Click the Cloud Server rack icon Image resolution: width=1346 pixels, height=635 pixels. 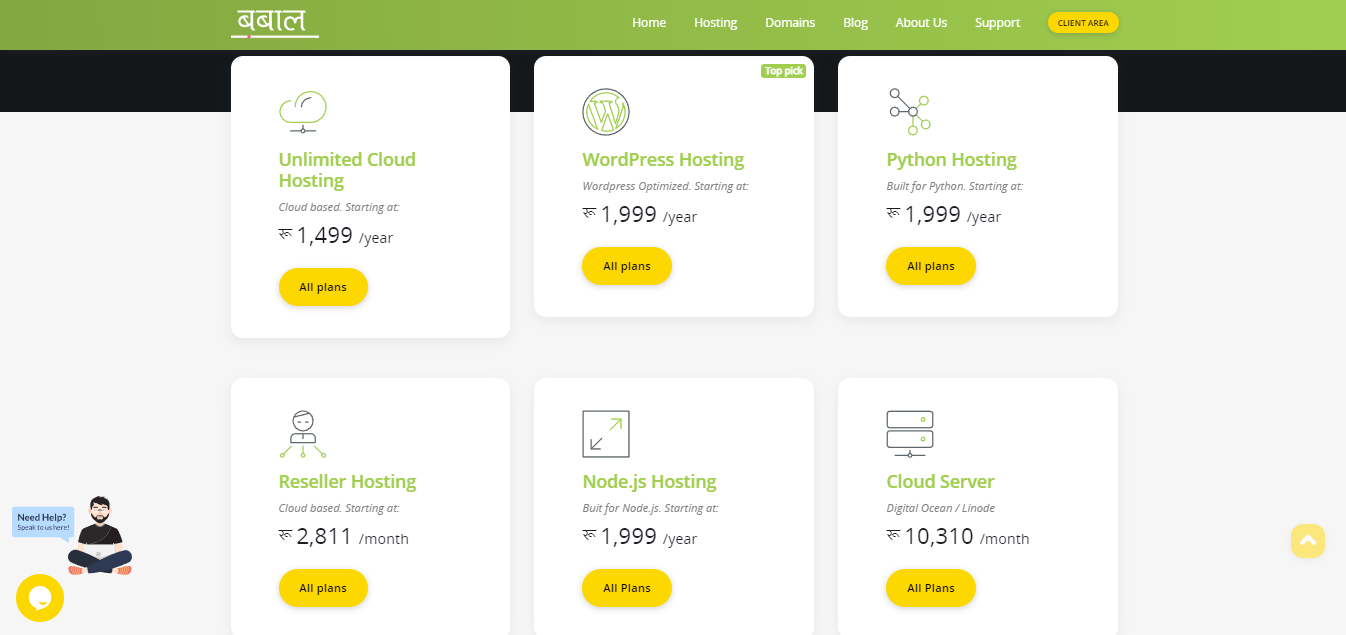point(909,434)
